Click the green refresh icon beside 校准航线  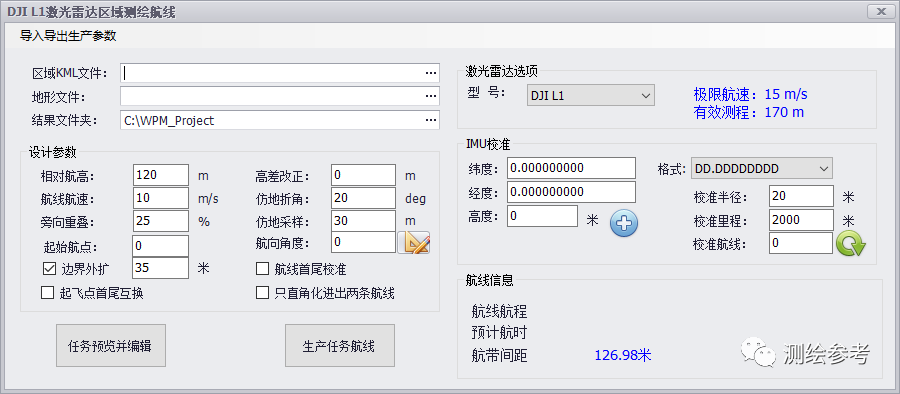point(851,244)
